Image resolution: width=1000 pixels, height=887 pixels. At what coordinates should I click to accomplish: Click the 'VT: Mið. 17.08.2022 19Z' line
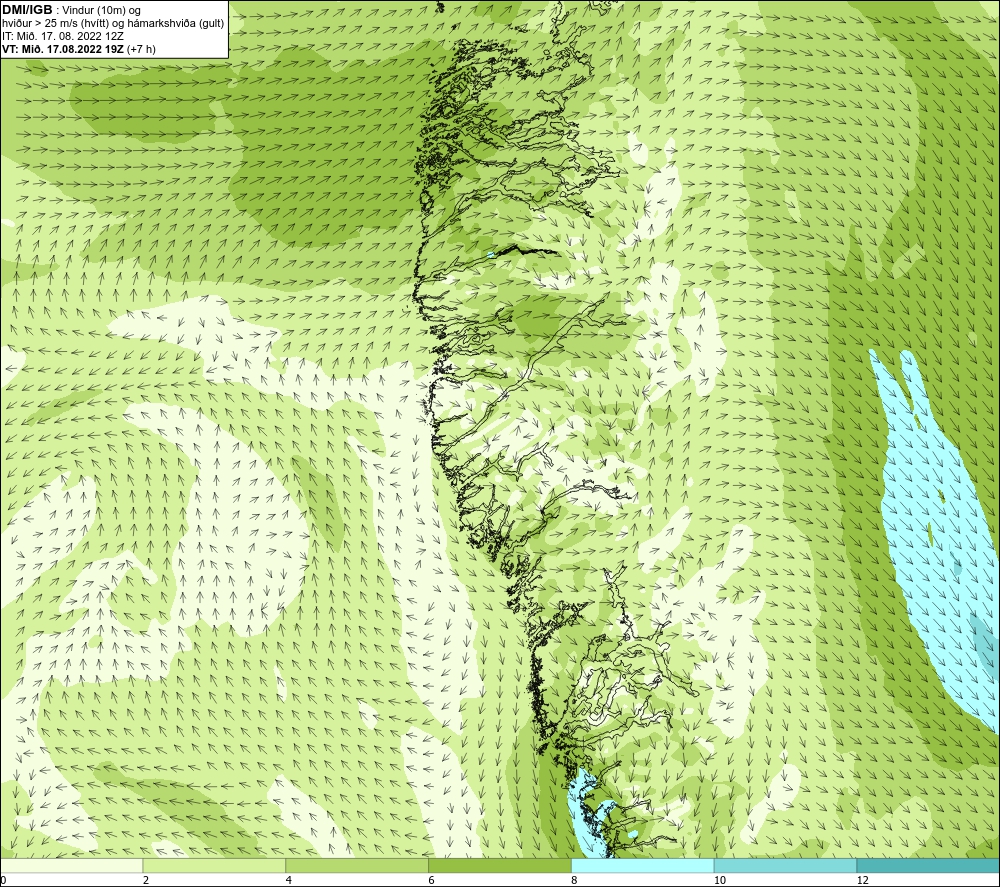[x=78, y=49]
